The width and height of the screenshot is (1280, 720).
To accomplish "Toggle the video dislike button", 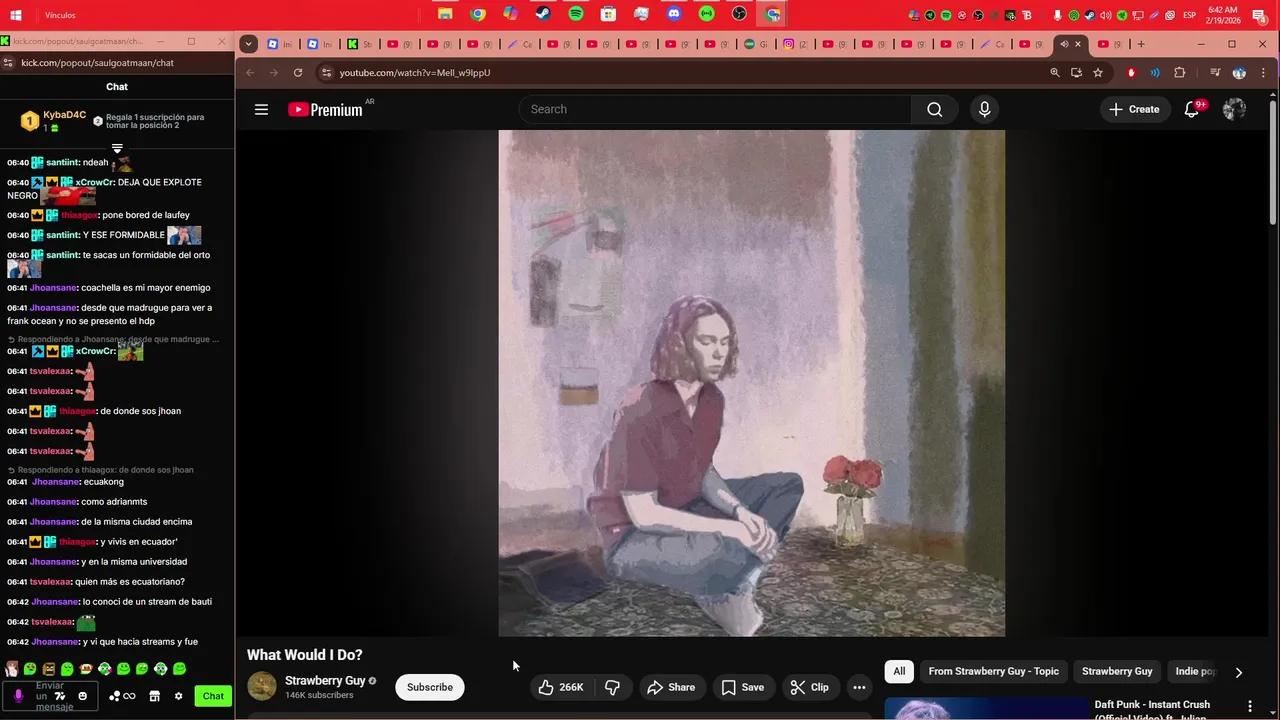I will (x=612, y=687).
